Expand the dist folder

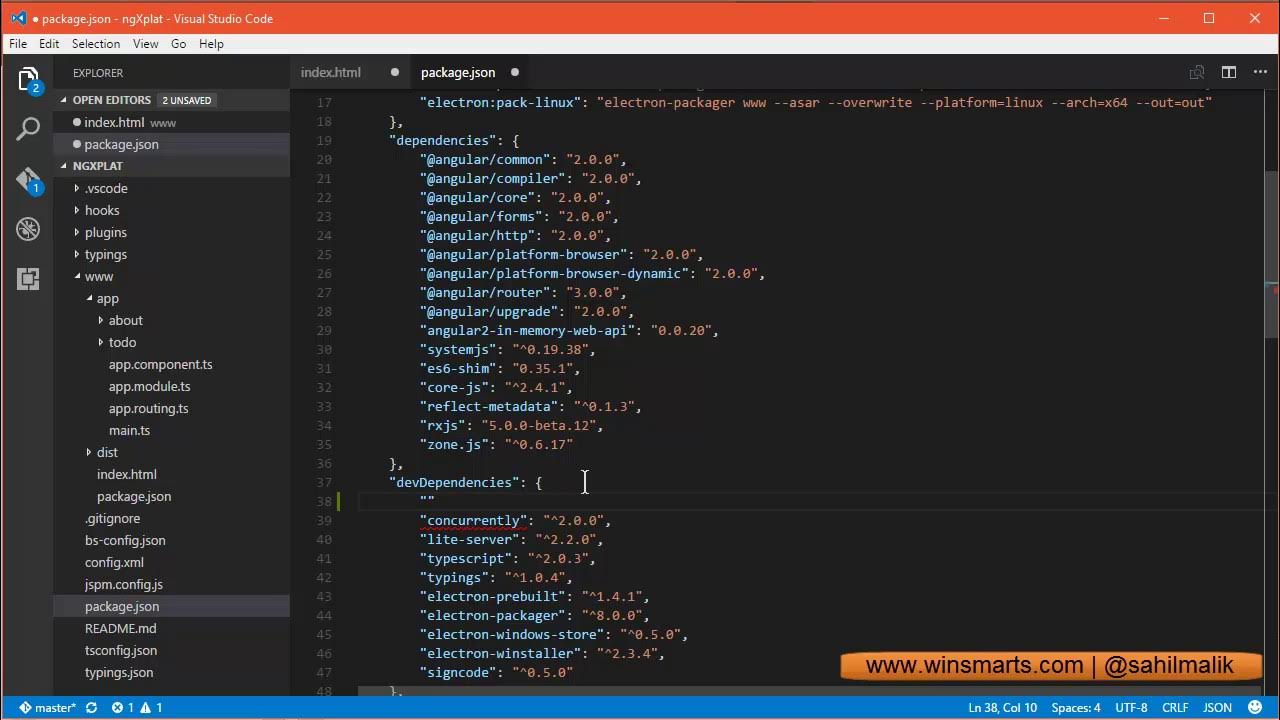click(89, 452)
